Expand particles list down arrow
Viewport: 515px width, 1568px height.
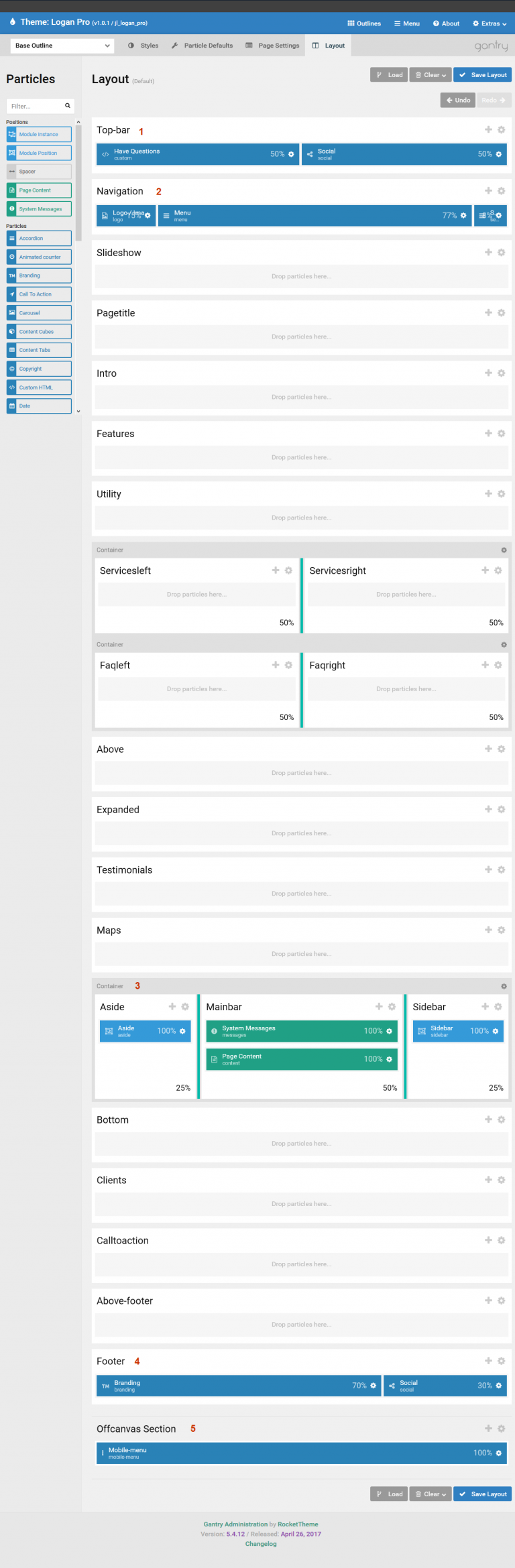point(78,411)
